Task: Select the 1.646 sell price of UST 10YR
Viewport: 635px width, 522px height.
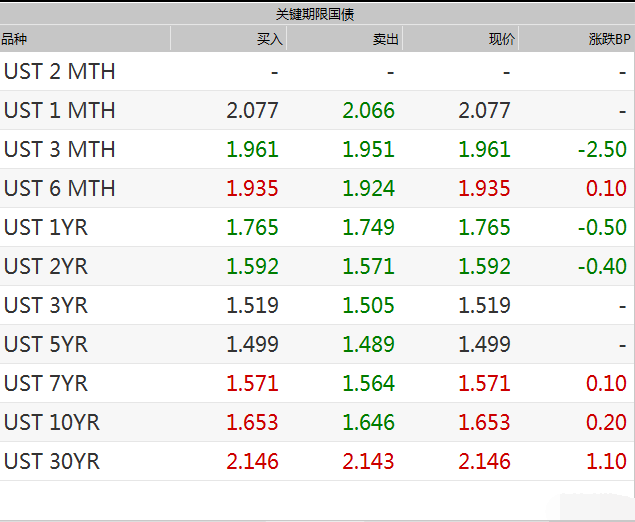Action: coord(368,422)
